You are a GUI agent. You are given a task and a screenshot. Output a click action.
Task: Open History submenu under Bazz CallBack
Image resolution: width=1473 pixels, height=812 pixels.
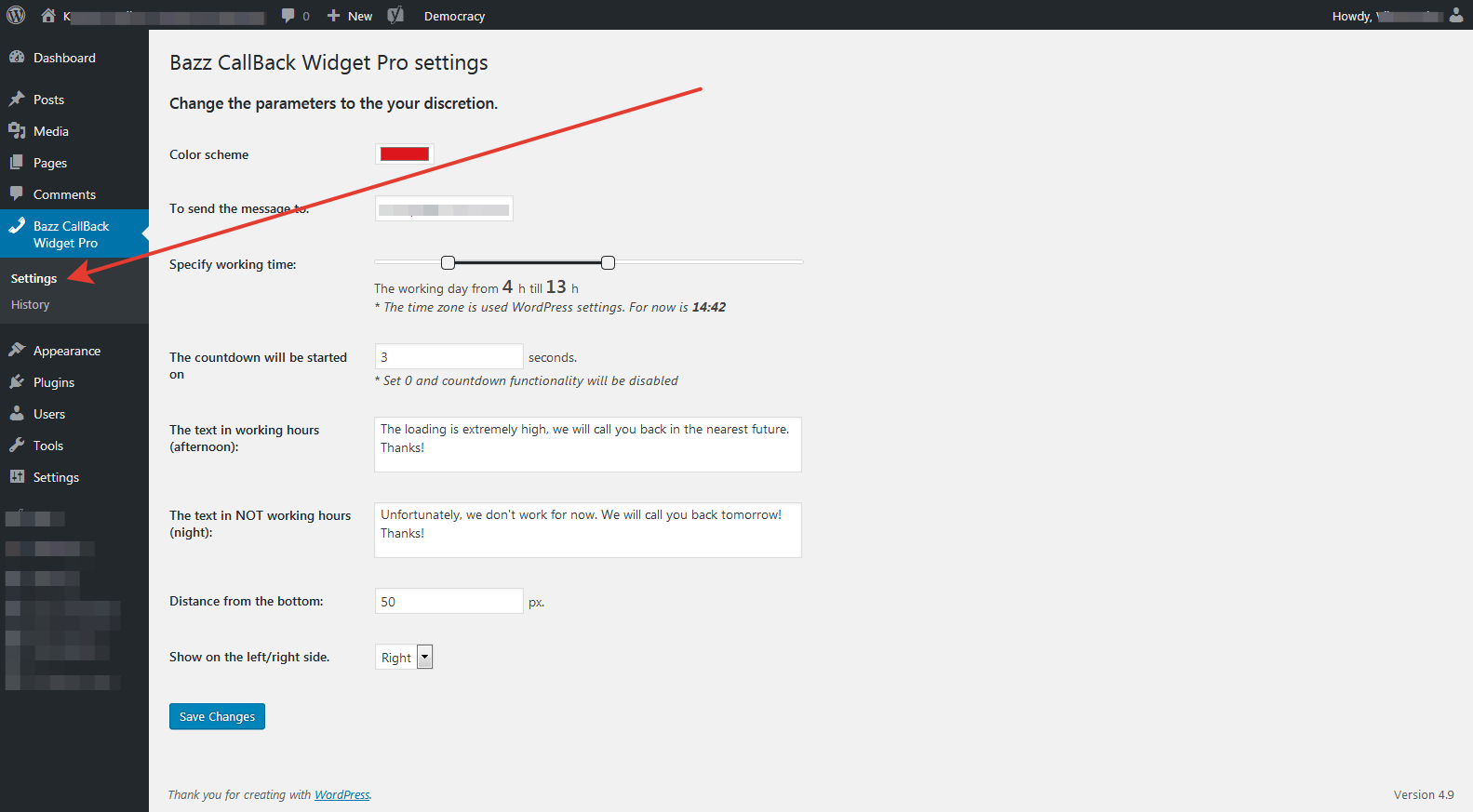coord(31,304)
